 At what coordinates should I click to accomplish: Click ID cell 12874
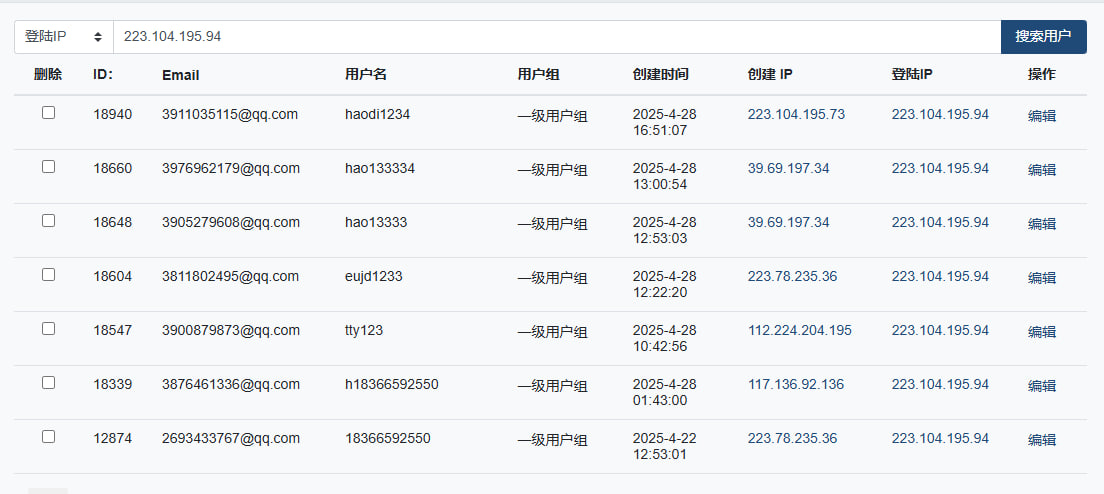click(112, 438)
